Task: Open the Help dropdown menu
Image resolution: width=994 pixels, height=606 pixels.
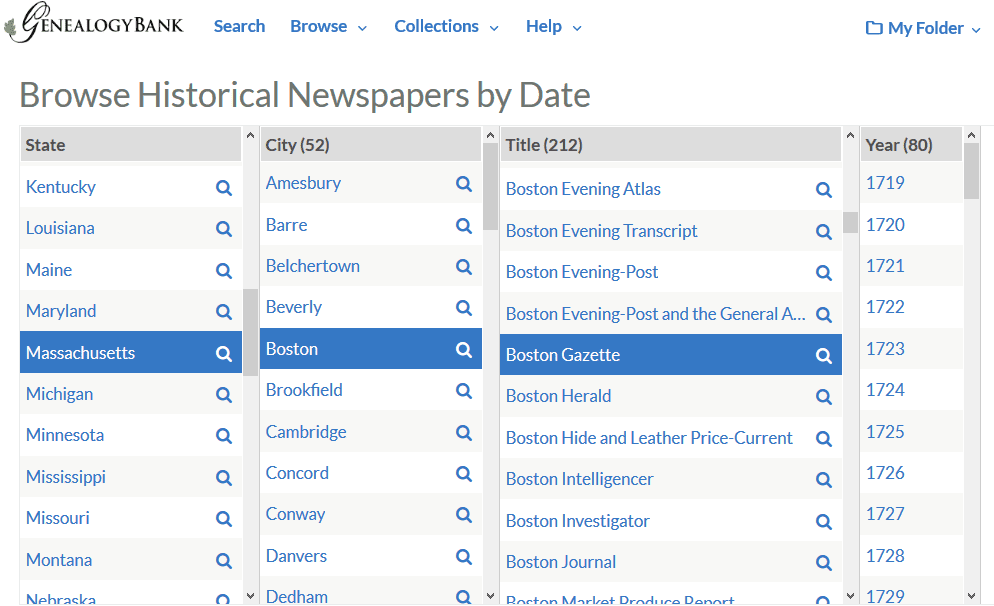Action: 553,27
